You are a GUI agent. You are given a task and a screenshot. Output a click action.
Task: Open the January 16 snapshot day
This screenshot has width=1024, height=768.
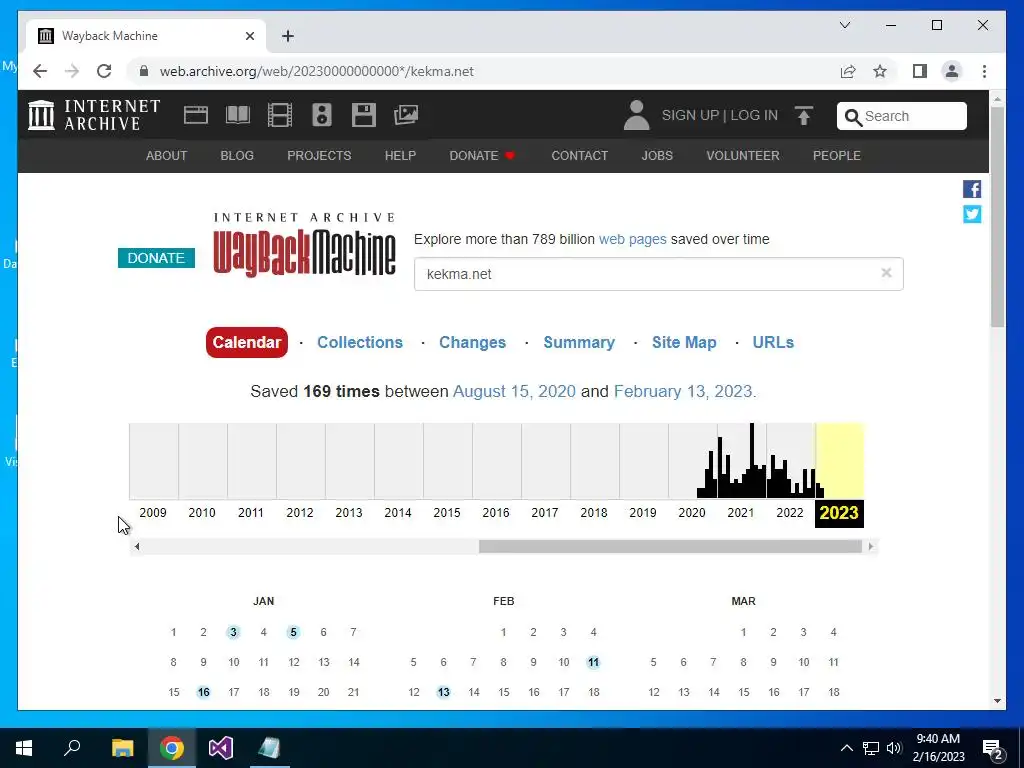click(x=204, y=692)
